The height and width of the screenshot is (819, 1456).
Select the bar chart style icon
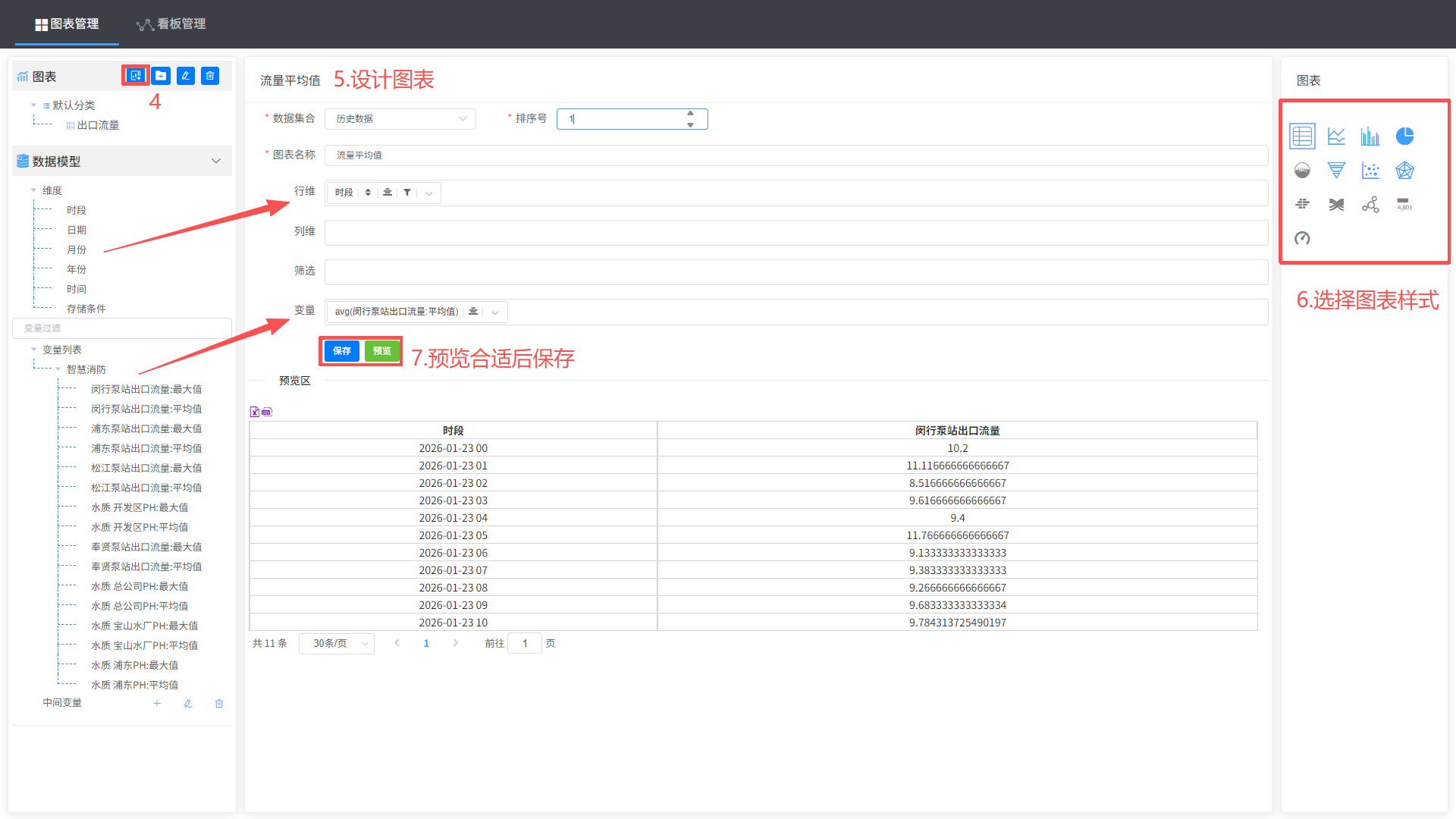[1370, 136]
